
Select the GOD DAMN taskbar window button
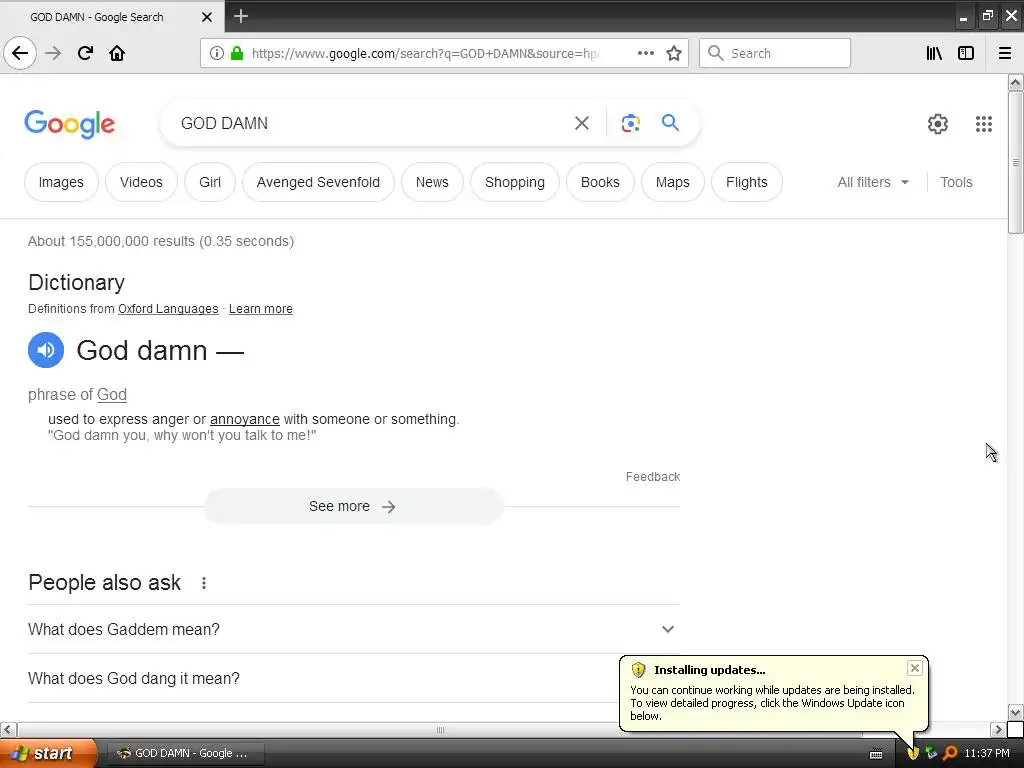(186, 753)
